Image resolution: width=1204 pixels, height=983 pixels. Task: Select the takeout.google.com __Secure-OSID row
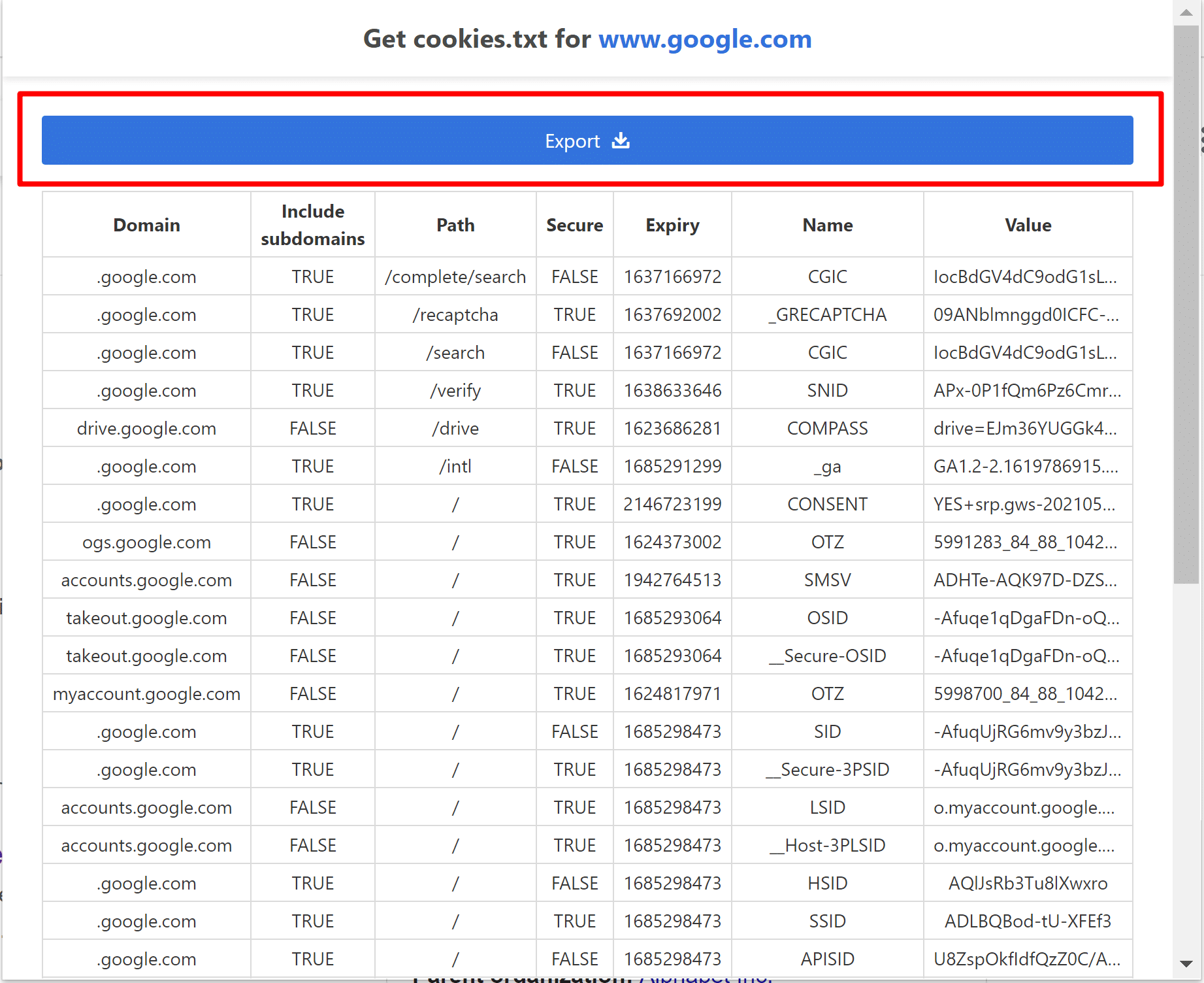pyautogui.click(x=827, y=656)
